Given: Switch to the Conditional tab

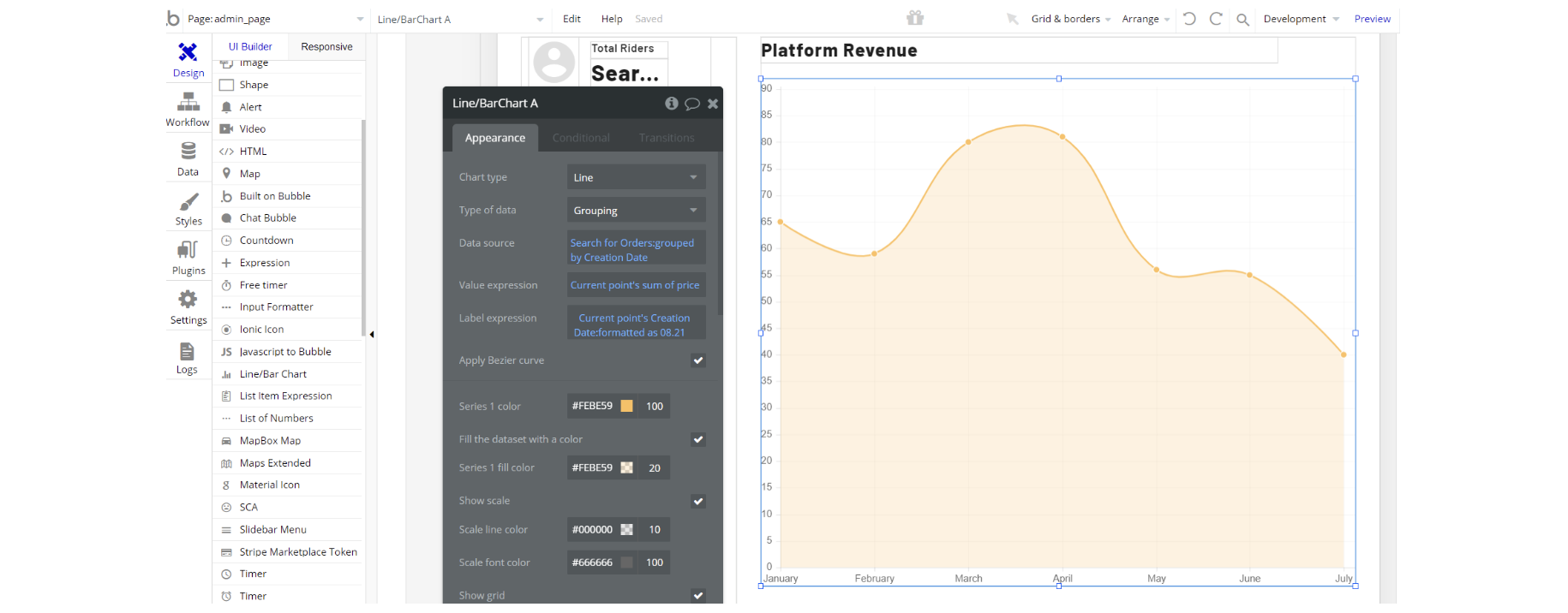Looking at the screenshot, I should coord(581,138).
